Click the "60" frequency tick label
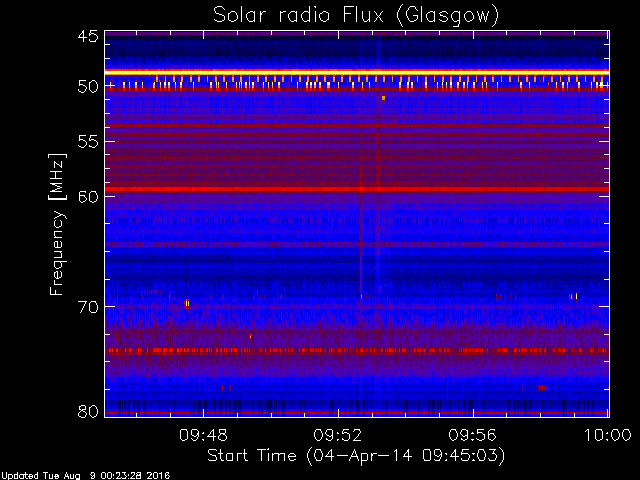Screen dimensions: 640x480 88,197
